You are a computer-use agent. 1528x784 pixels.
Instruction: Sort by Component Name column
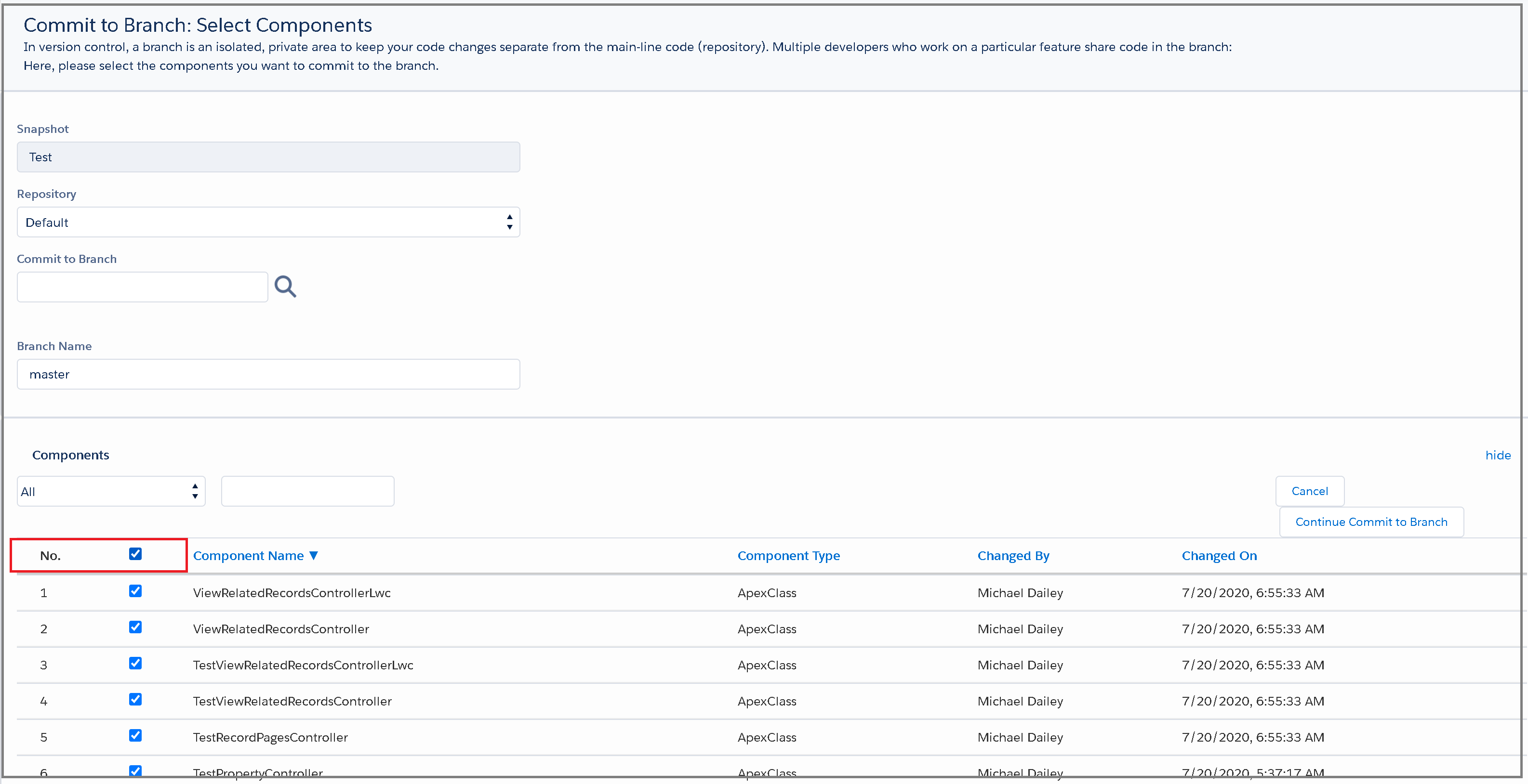[248, 556]
